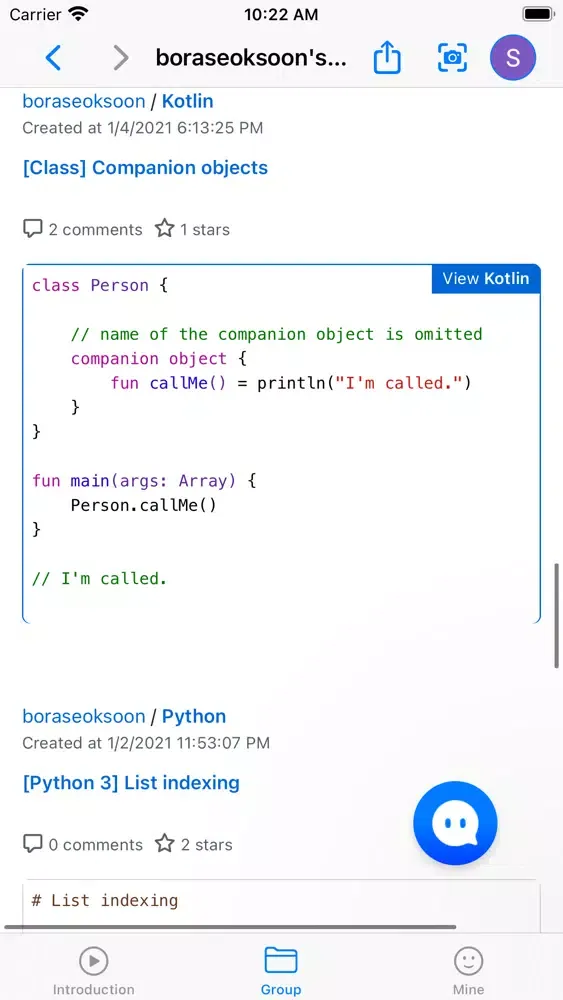The height and width of the screenshot is (1000, 563).
Task: Open the blue chat assistant bubble
Action: 455,823
